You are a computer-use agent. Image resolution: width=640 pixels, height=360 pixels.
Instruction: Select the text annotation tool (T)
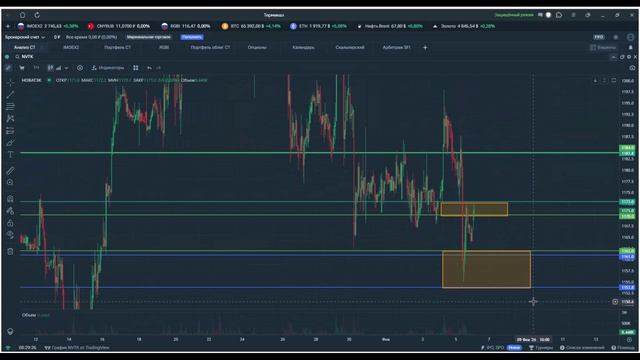pyautogui.click(x=11, y=155)
